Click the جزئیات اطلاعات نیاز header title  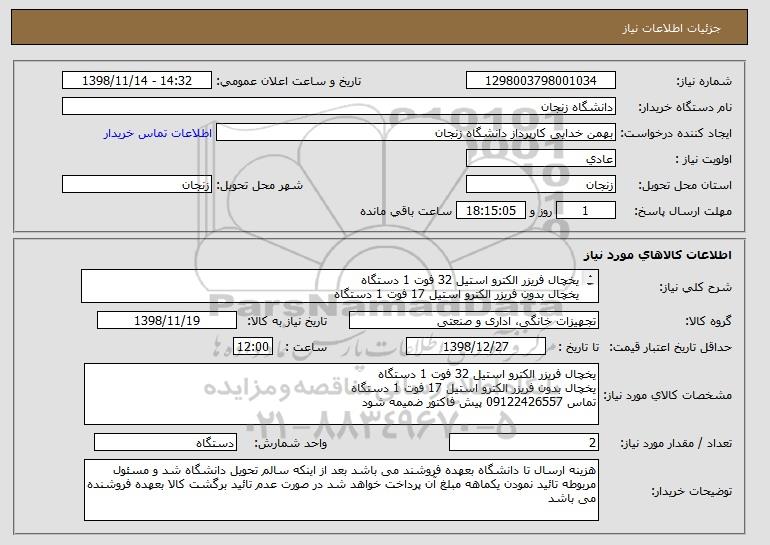coord(671,28)
